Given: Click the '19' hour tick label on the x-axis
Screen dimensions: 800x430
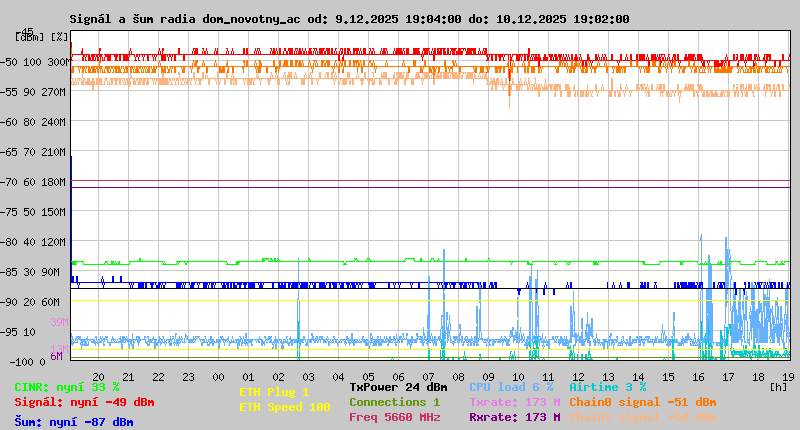Looking at the screenshot, I should 788,377.
